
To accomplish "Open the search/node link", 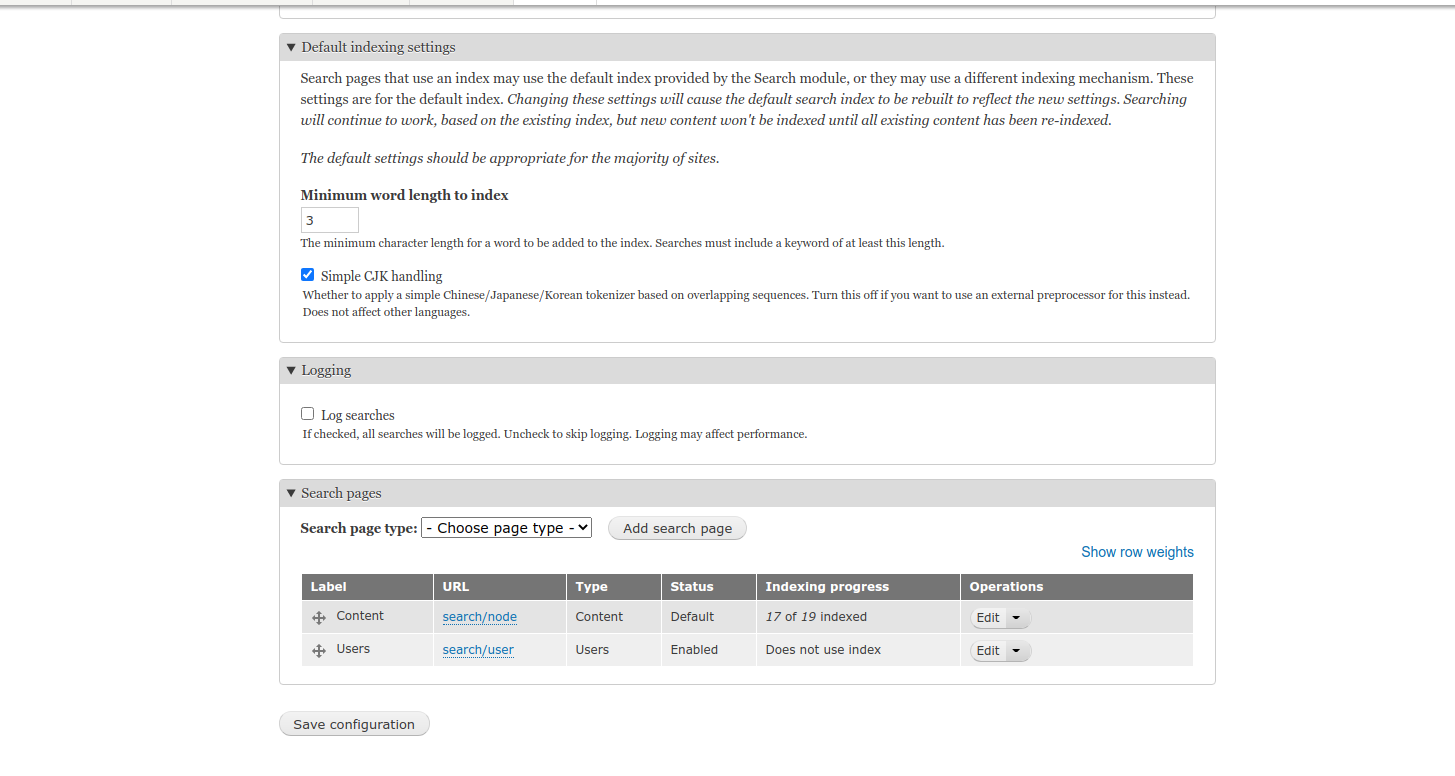I will pos(479,617).
